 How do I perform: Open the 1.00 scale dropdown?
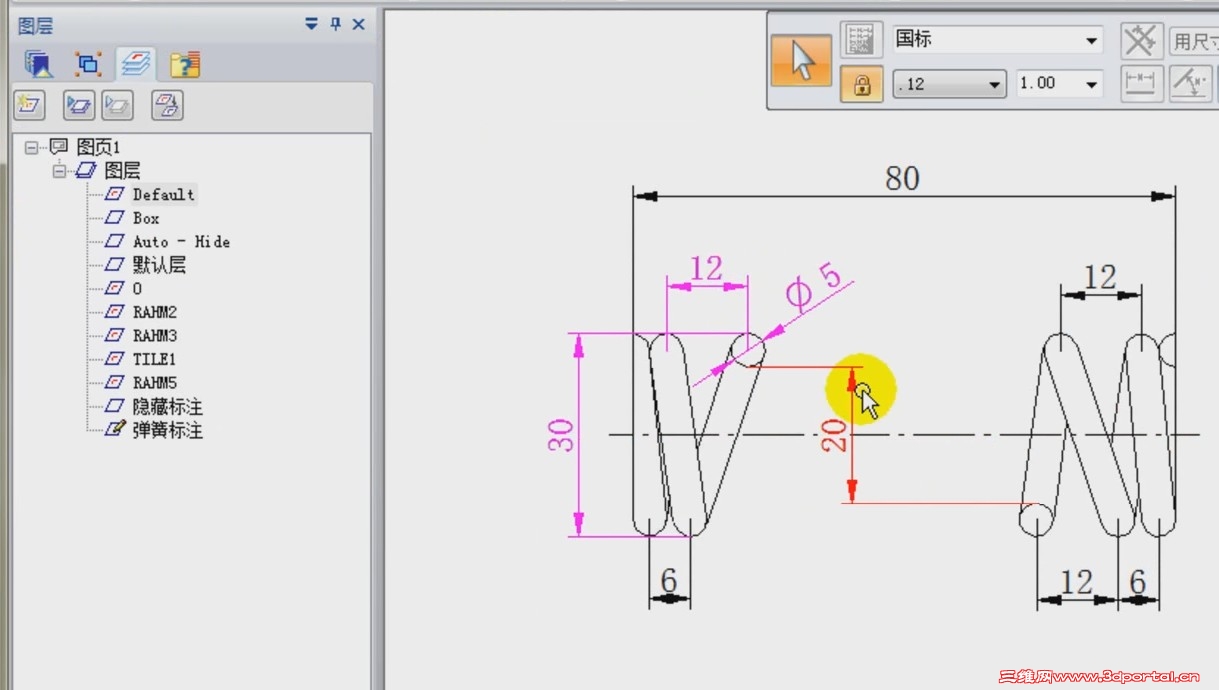1059,84
